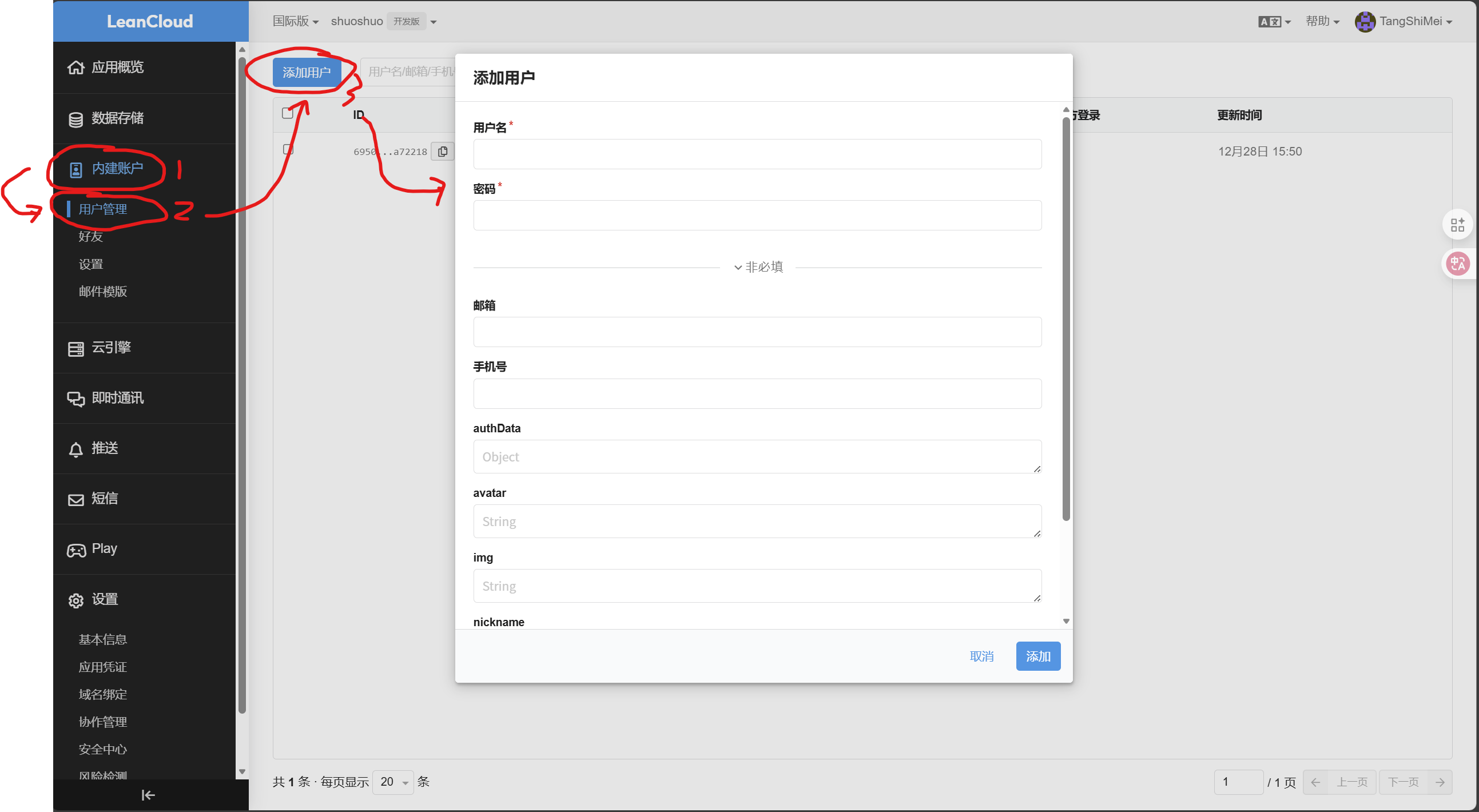Viewport: 1479px width, 812px height.
Task: Click the envelope icon for 短信
Action: [x=76, y=499]
